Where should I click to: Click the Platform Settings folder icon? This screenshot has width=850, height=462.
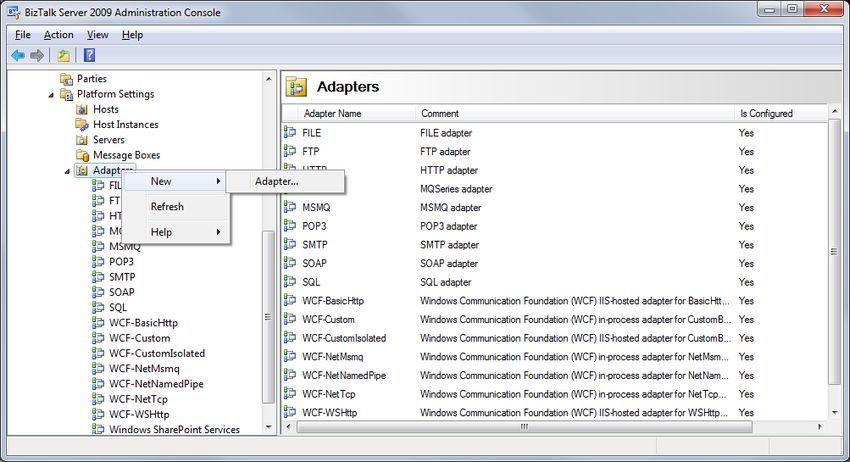[x=66, y=94]
